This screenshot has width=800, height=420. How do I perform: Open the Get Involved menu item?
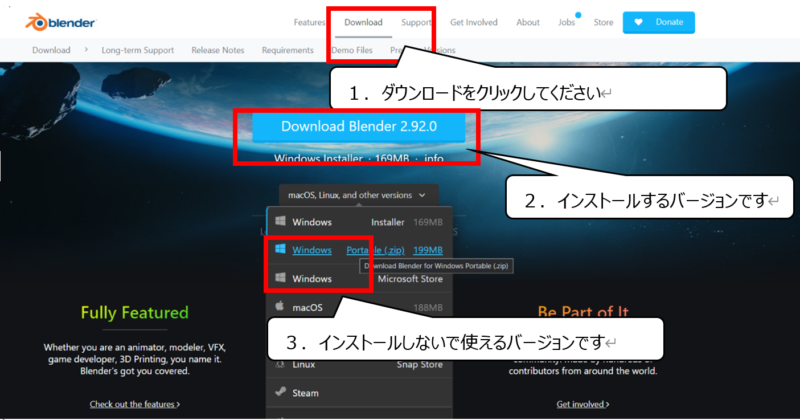point(473,22)
